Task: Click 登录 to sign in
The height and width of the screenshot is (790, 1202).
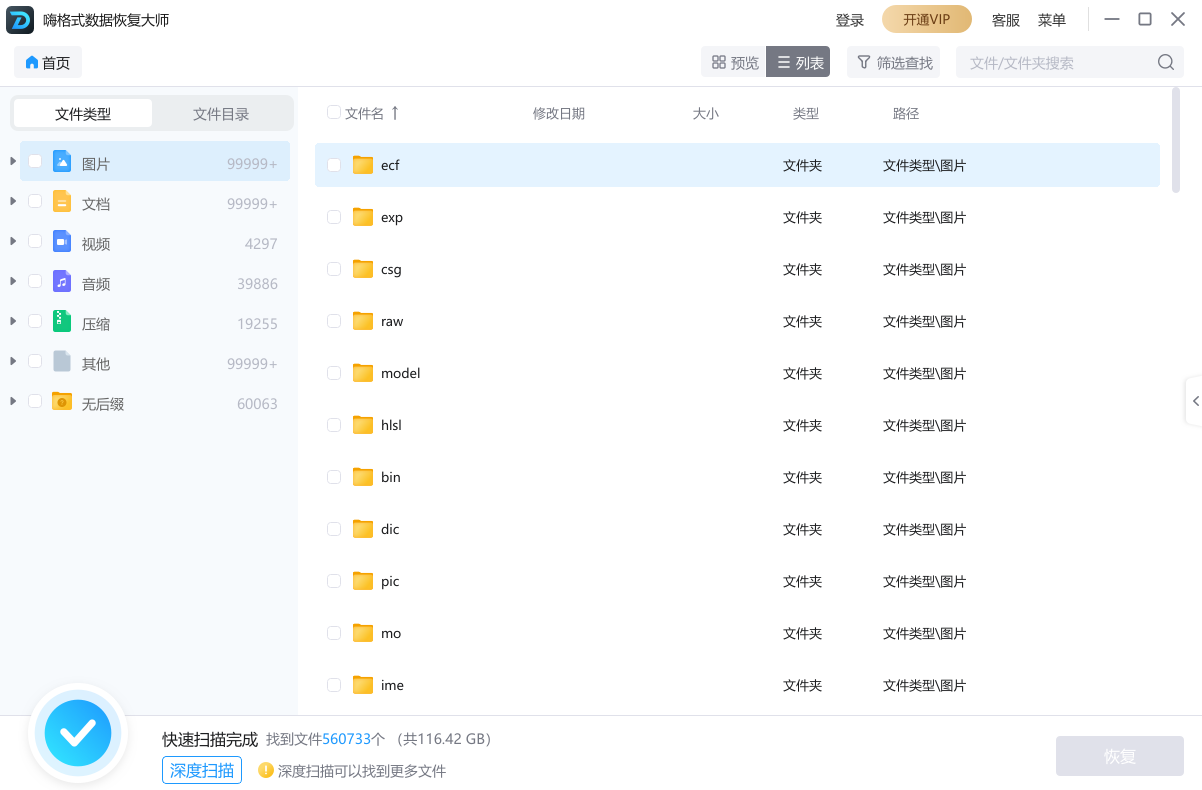Action: (849, 19)
